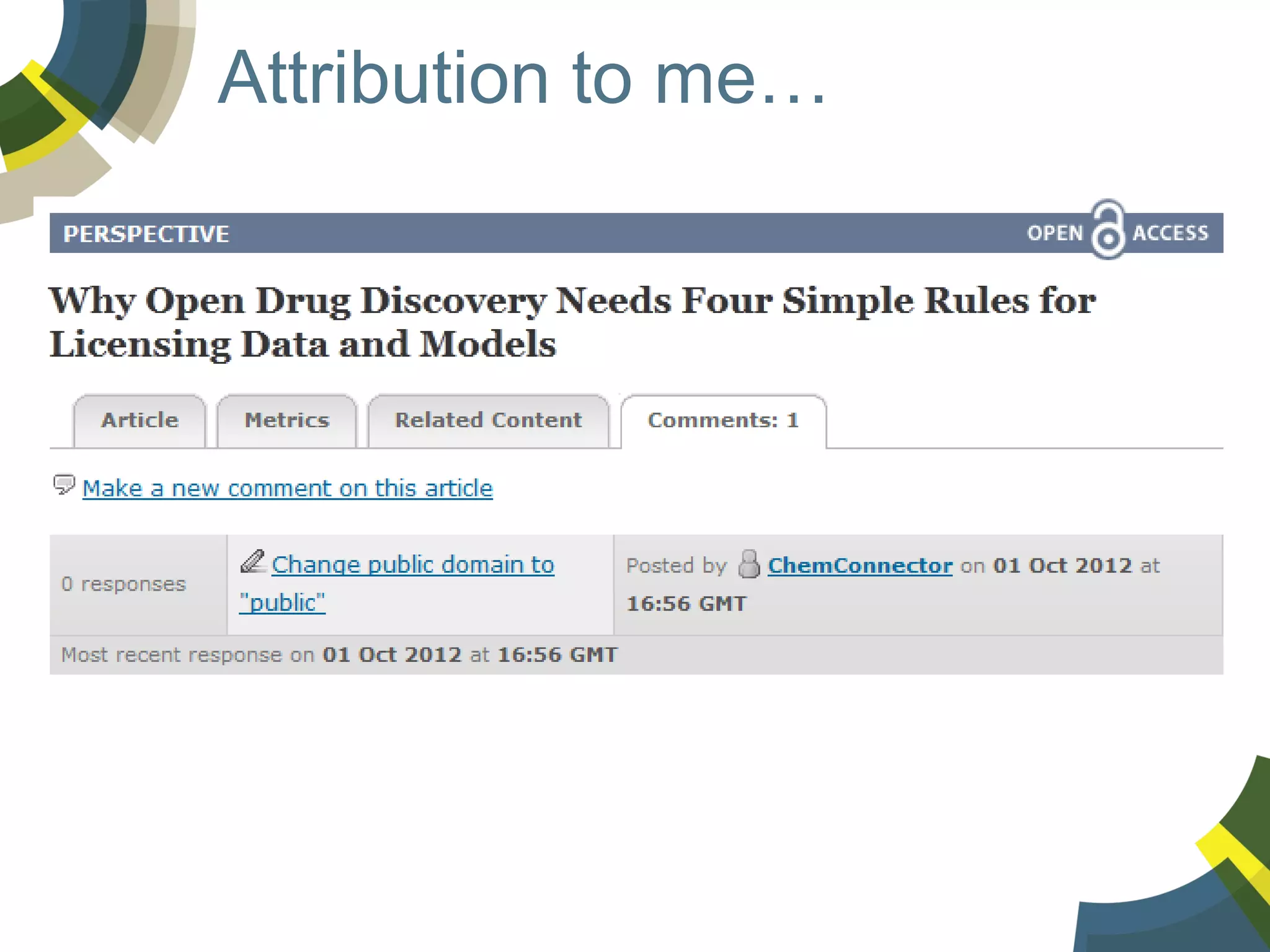The height and width of the screenshot is (952, 1270).
Task: Click the 0 responses cell
Action: (123, 584)
